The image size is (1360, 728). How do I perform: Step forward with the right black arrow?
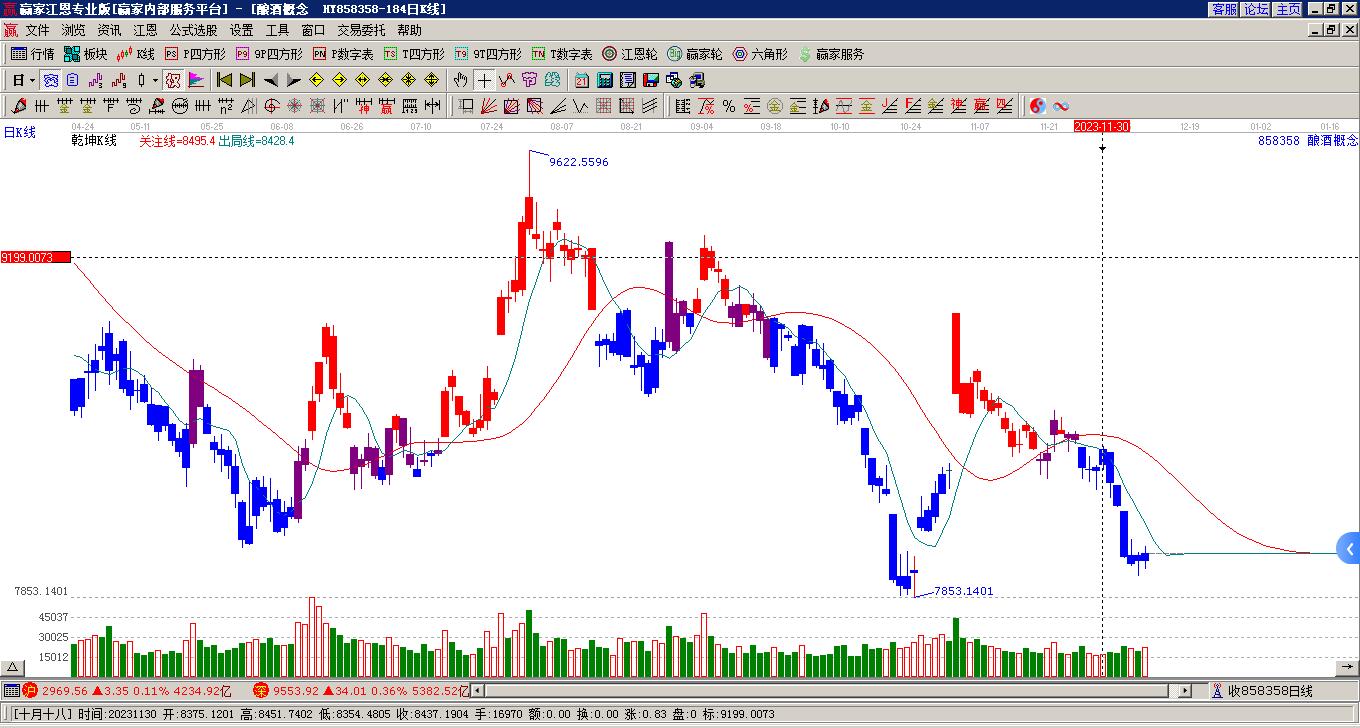coord(294,80)
